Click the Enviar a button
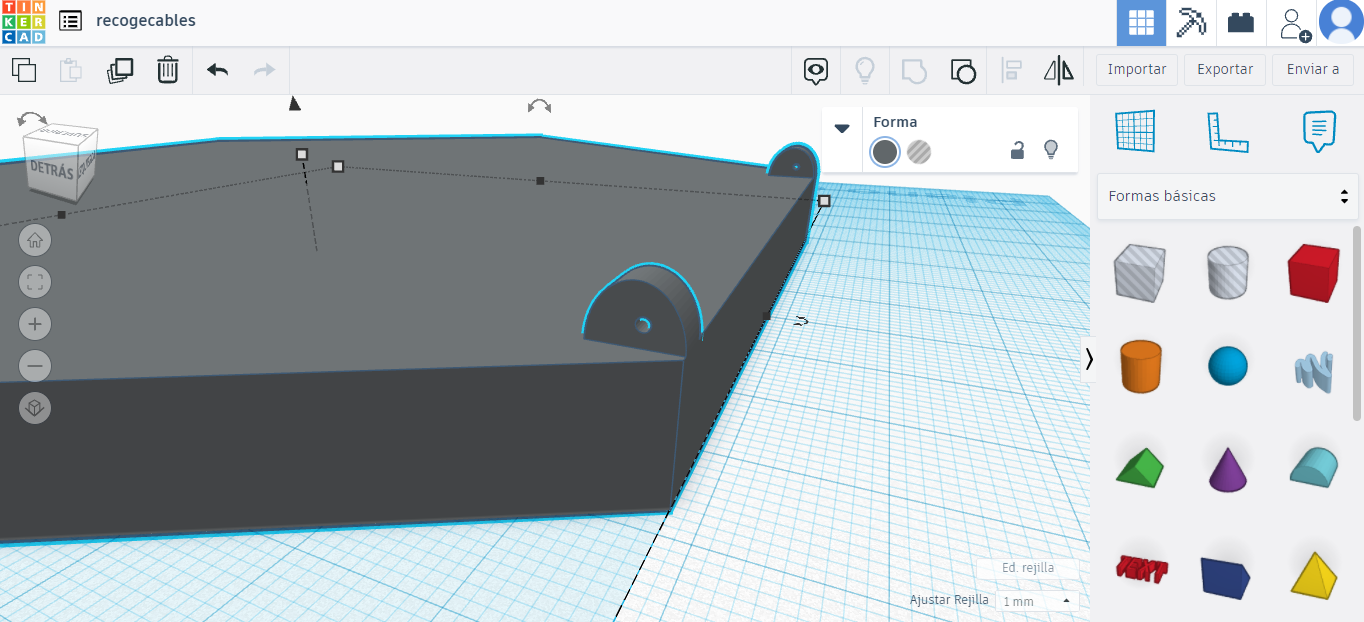 click(1313, 70)
